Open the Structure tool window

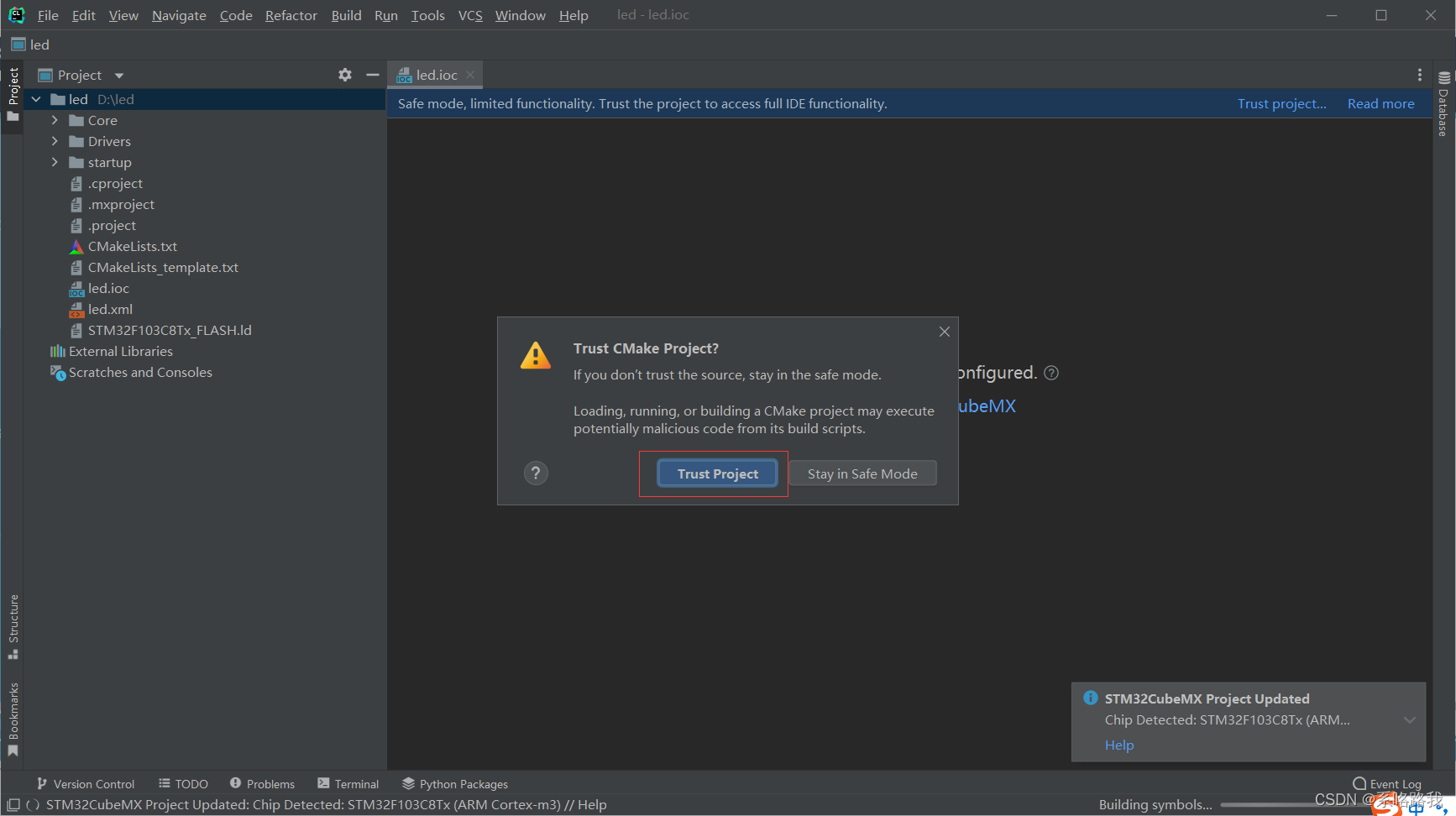click(x=13, y=626)
